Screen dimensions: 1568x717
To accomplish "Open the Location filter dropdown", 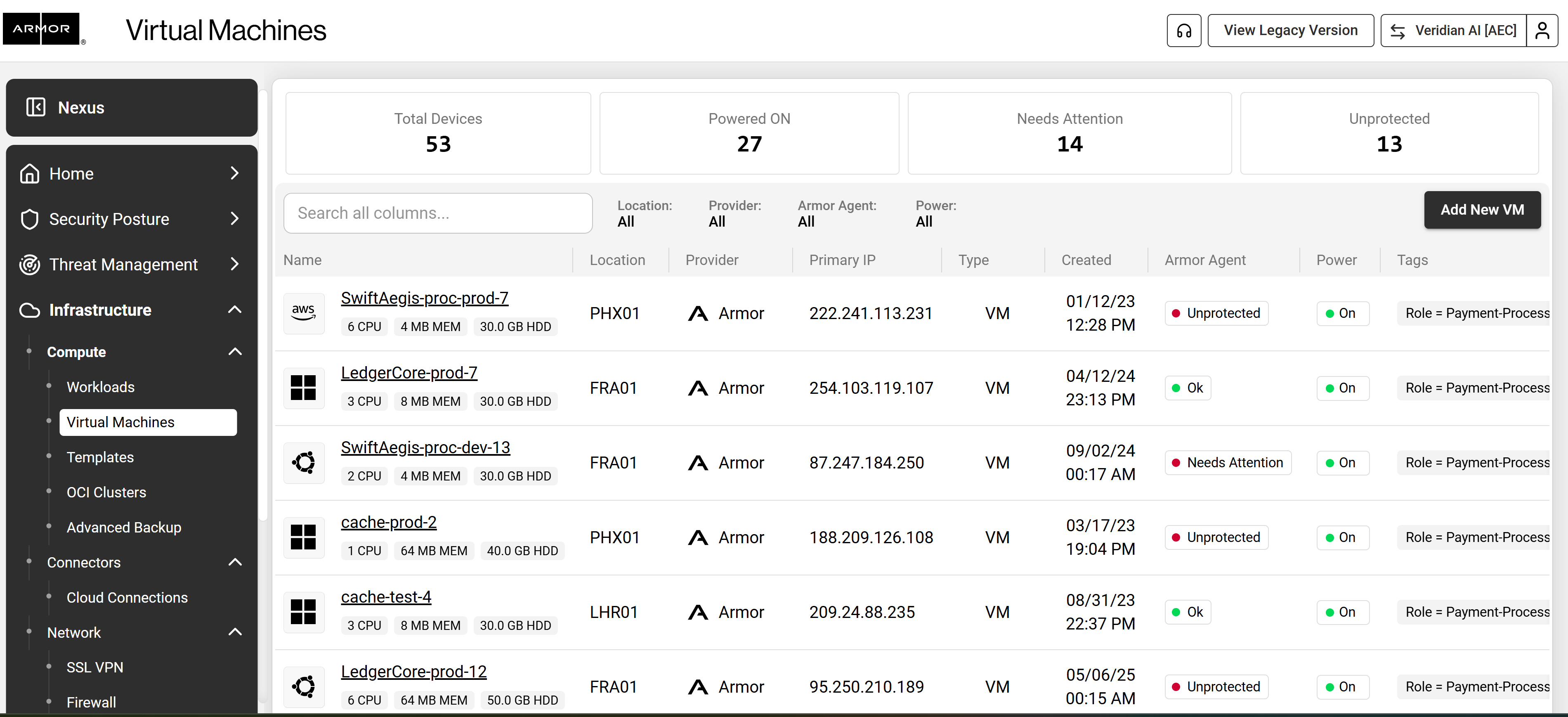I will [643, 214].
